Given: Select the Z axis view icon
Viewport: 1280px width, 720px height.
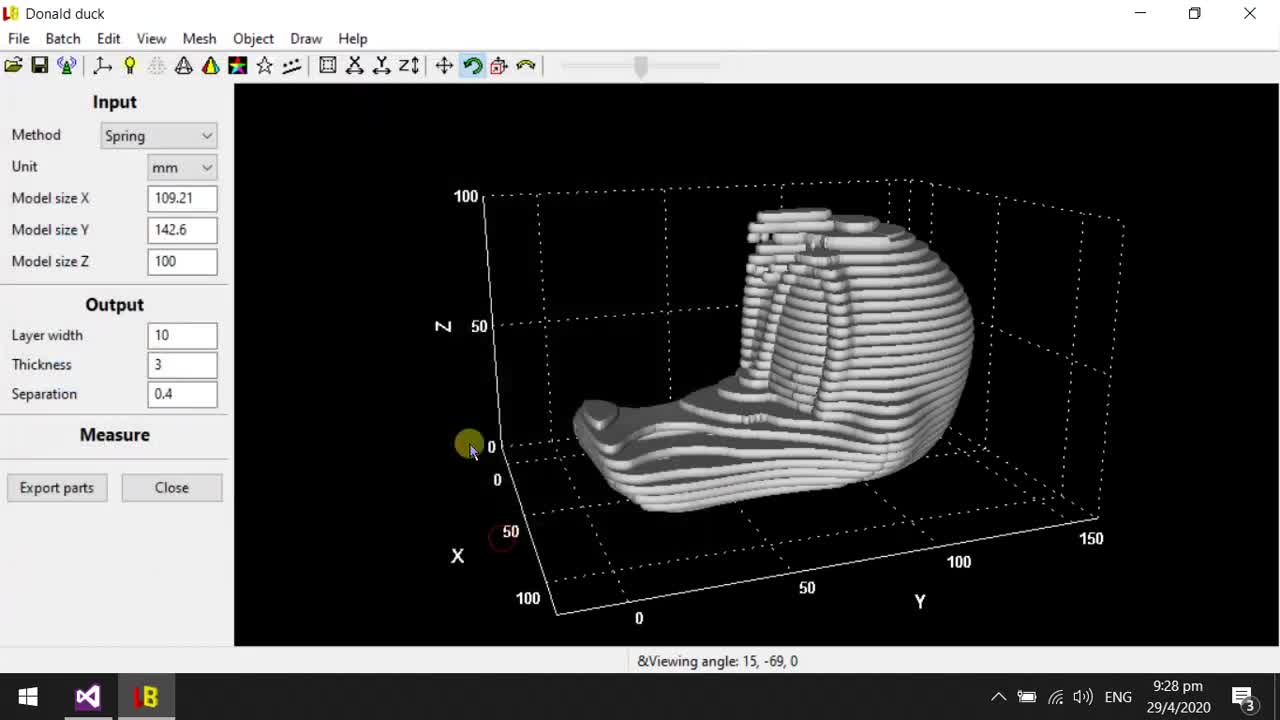Looking at the screenshot, I should point(408,66).
